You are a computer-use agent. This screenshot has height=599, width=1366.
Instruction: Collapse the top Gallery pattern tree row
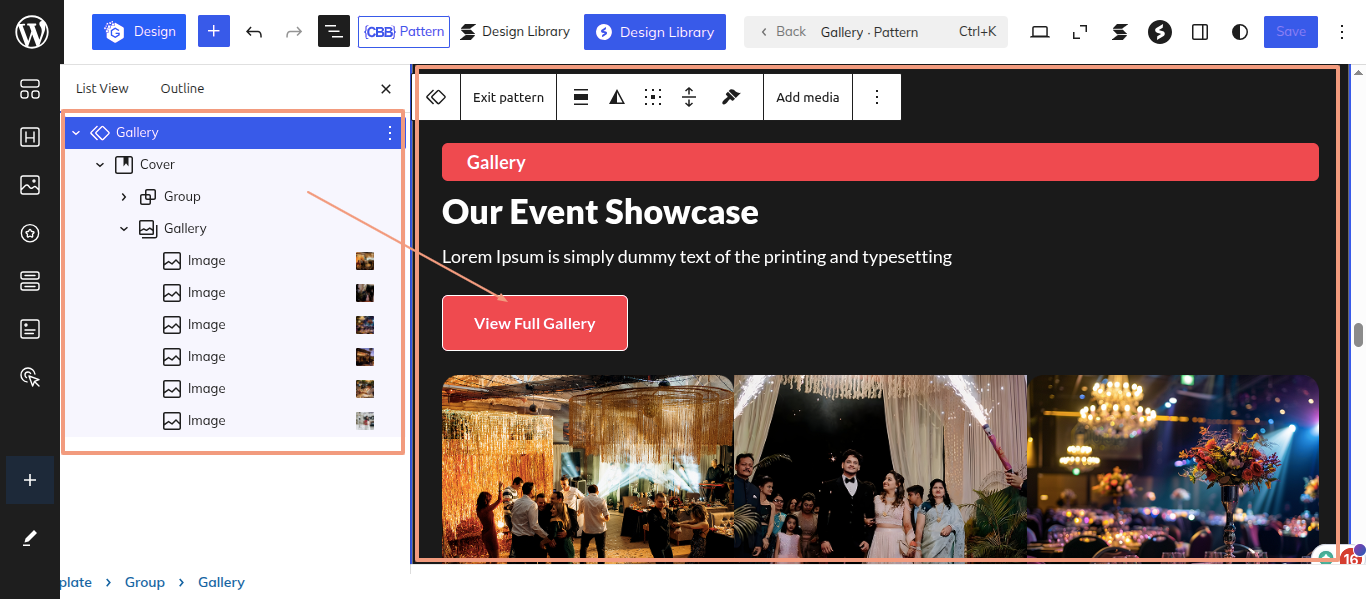tap(76, 132)
